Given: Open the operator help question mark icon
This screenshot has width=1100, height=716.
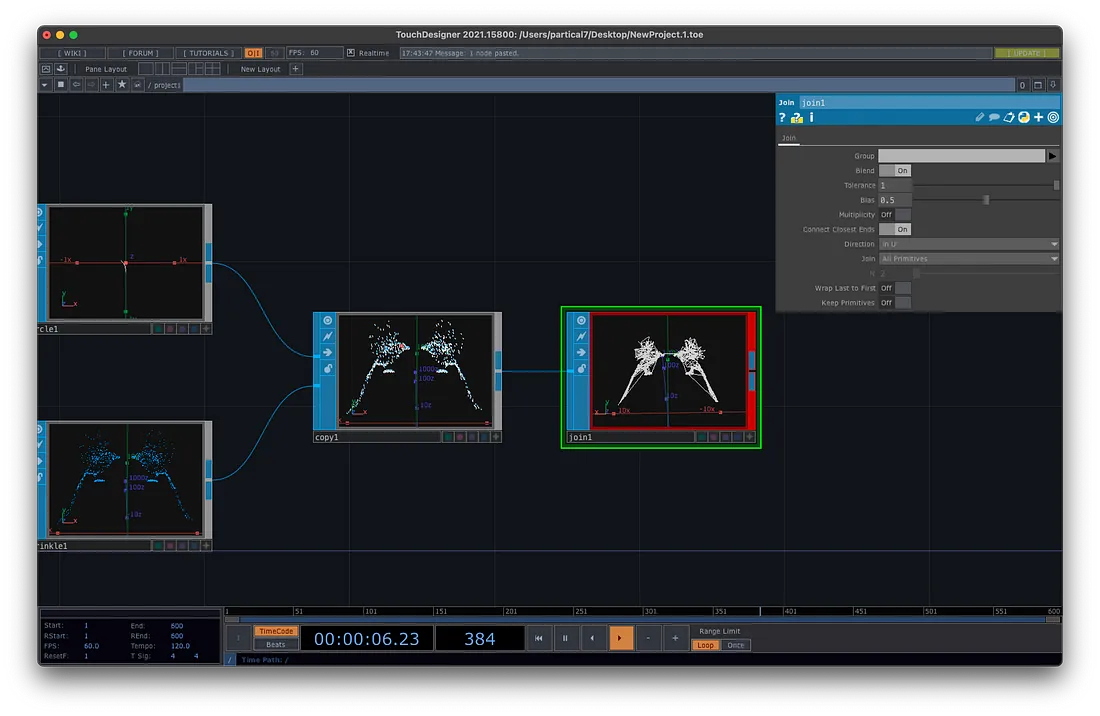Looking at the screenshot, I should click(x=783, y=118).
